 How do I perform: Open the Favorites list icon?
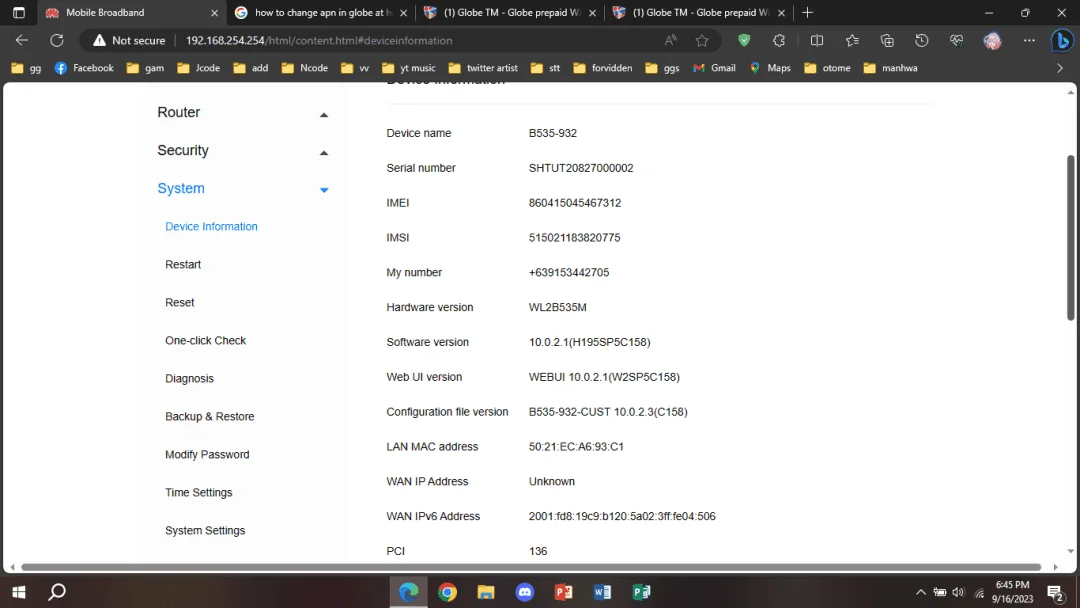tap(852, 41)
